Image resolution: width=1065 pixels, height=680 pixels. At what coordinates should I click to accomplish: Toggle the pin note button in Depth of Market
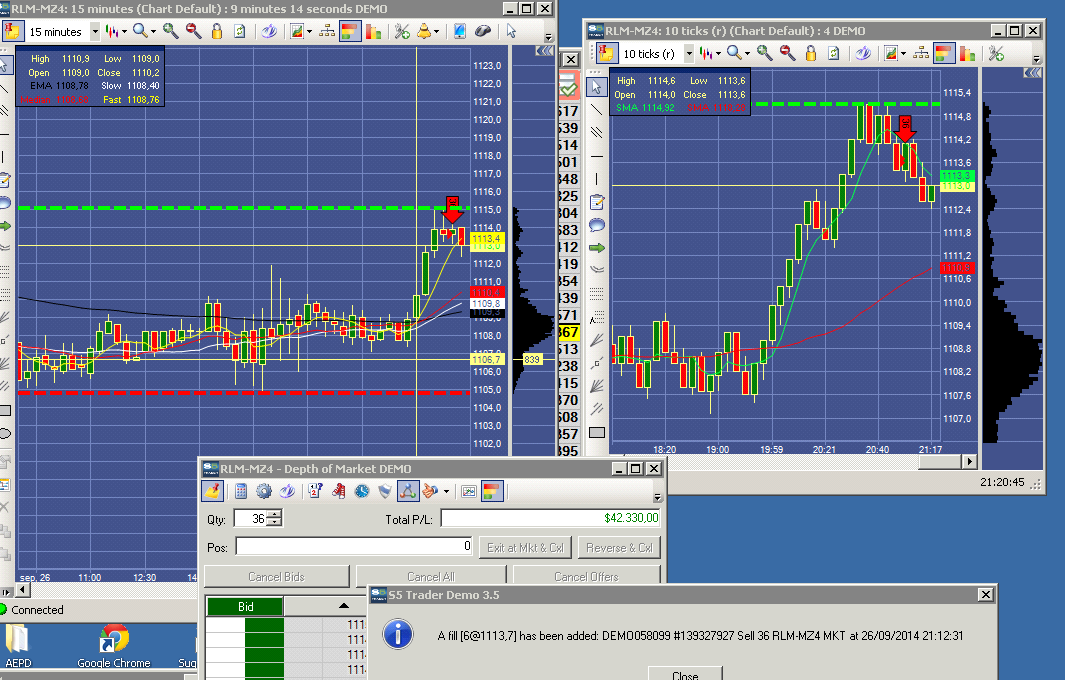[x=213, y=490]
